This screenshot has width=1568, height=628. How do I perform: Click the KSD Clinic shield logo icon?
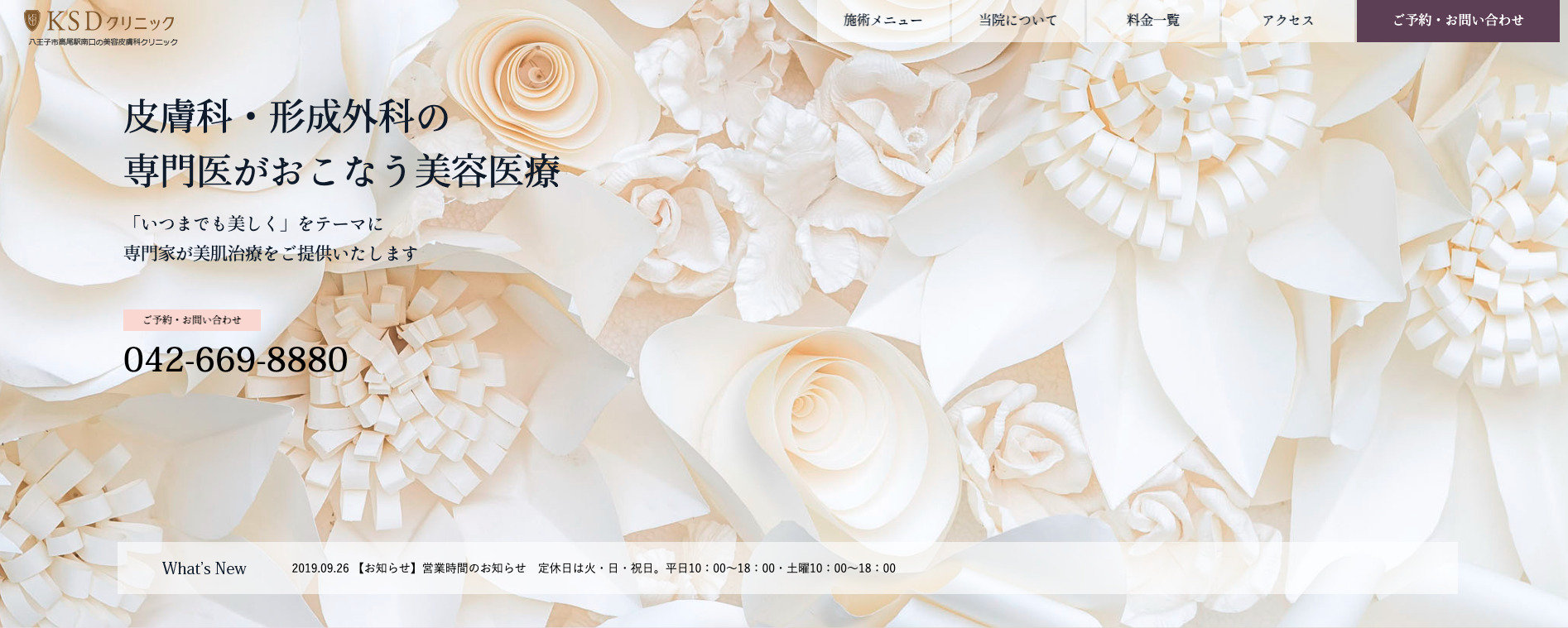[32, 20]
